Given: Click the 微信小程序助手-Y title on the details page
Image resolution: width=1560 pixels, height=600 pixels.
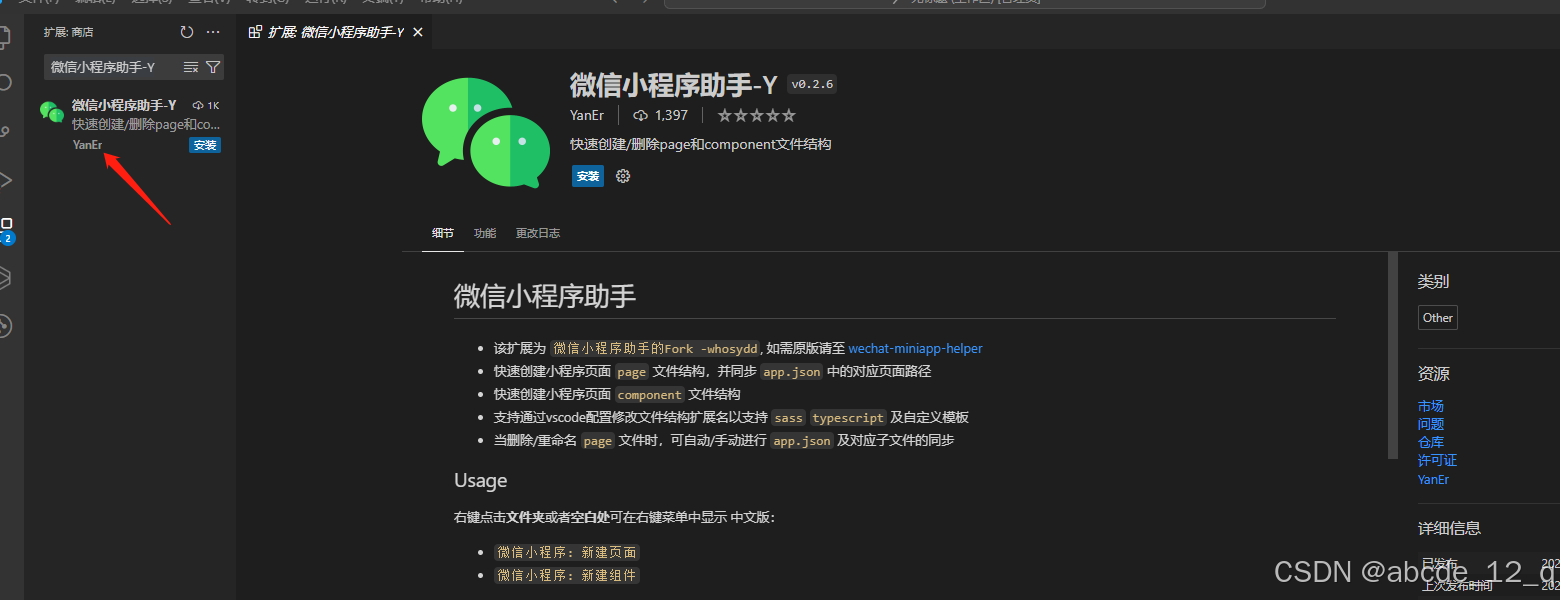Looking at the screenshot, I should click(x=673, y=85).
